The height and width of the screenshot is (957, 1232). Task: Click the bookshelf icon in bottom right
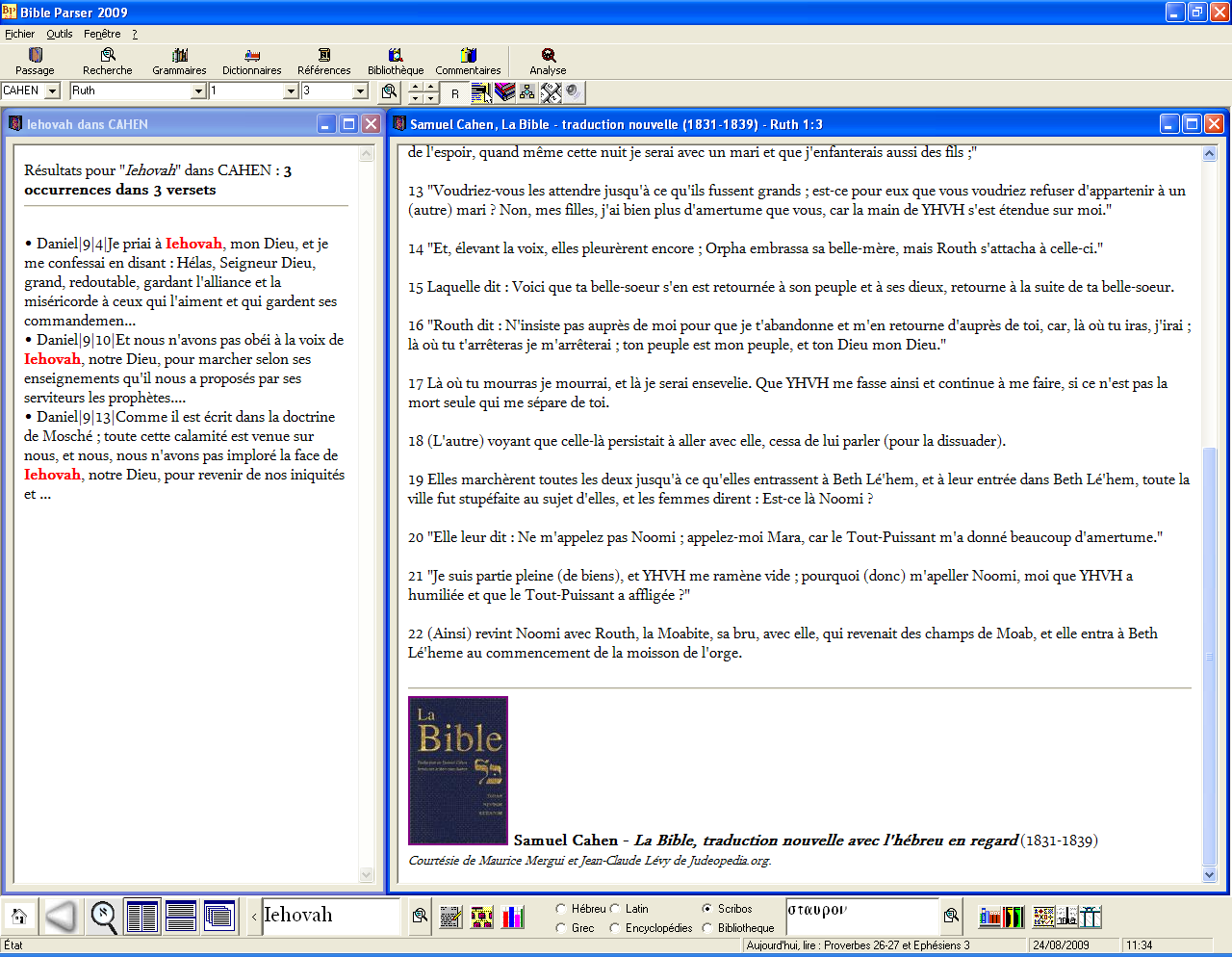tap(989, 917)
